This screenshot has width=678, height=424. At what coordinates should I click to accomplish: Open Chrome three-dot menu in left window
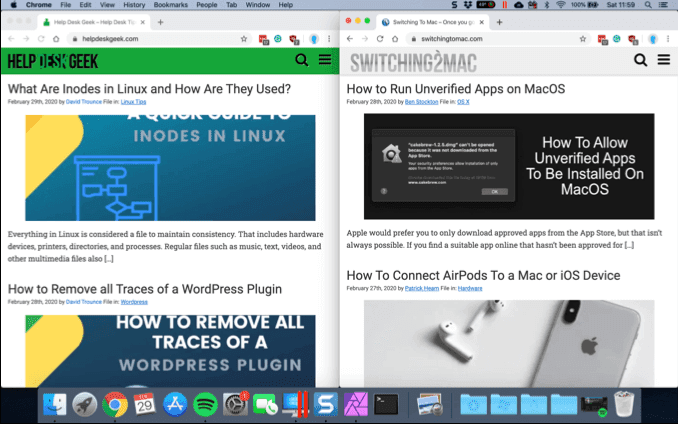pos(329,39)
